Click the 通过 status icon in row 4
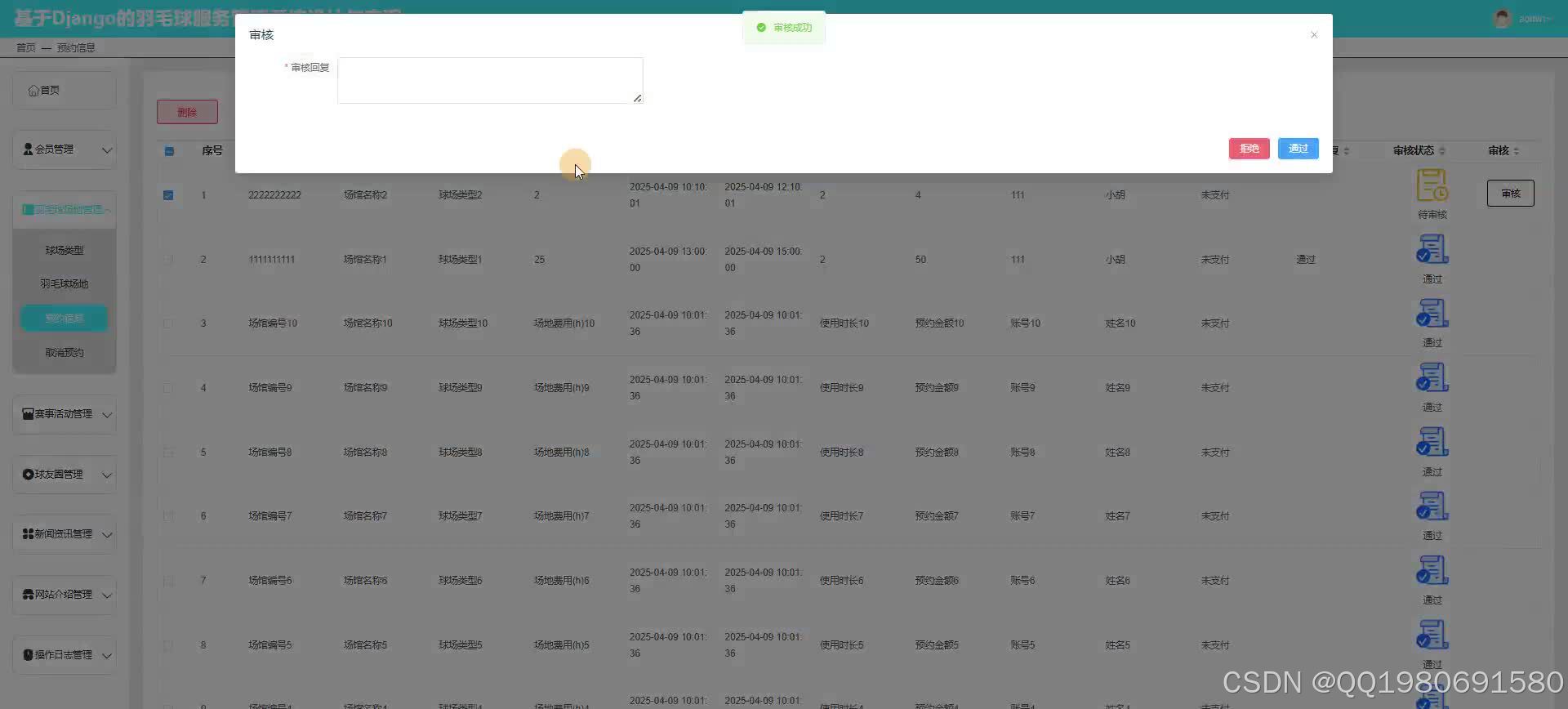1568x709 pixels. coord(1432,377)
